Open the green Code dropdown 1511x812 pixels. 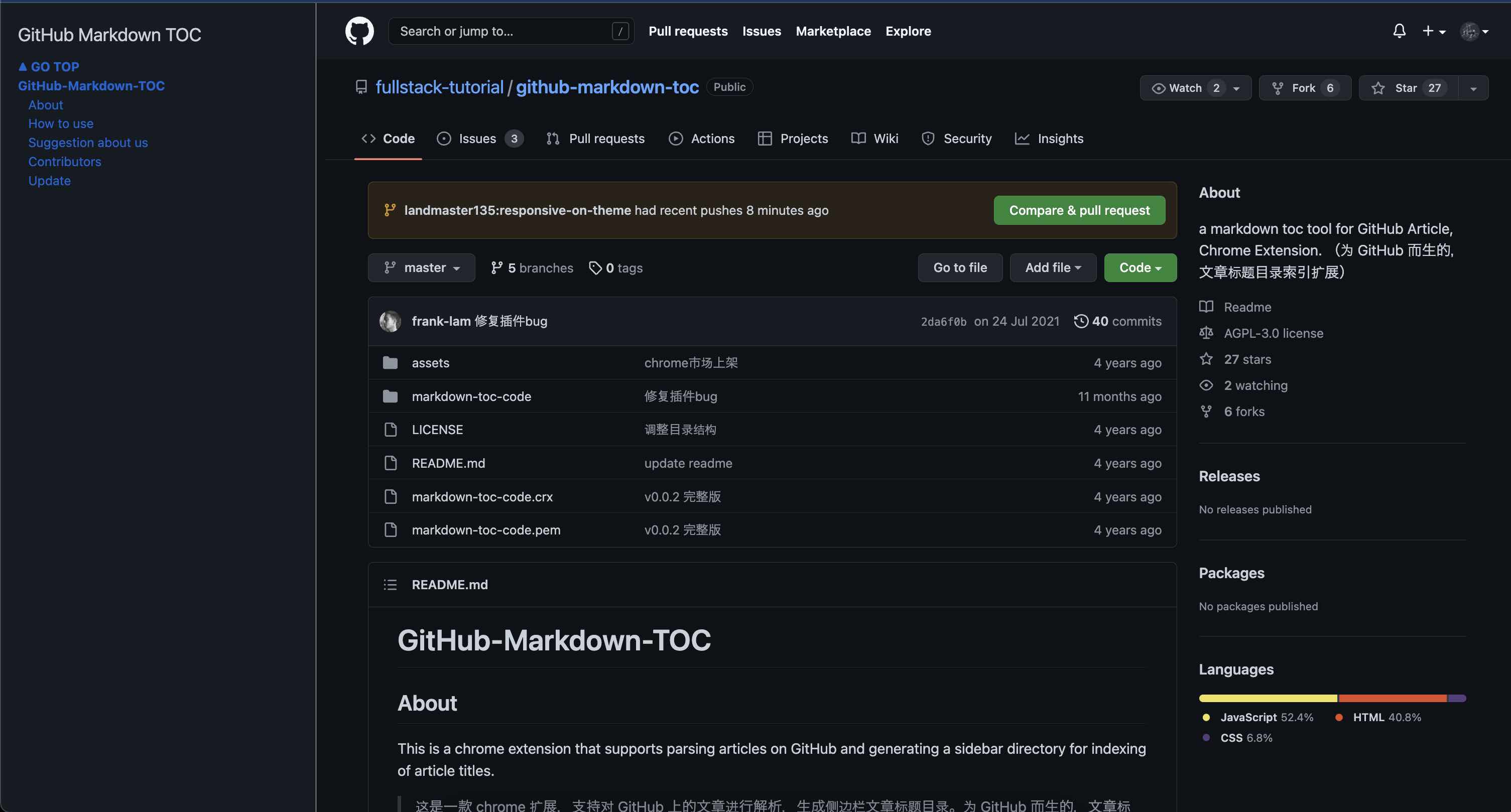click(1139, 267)
